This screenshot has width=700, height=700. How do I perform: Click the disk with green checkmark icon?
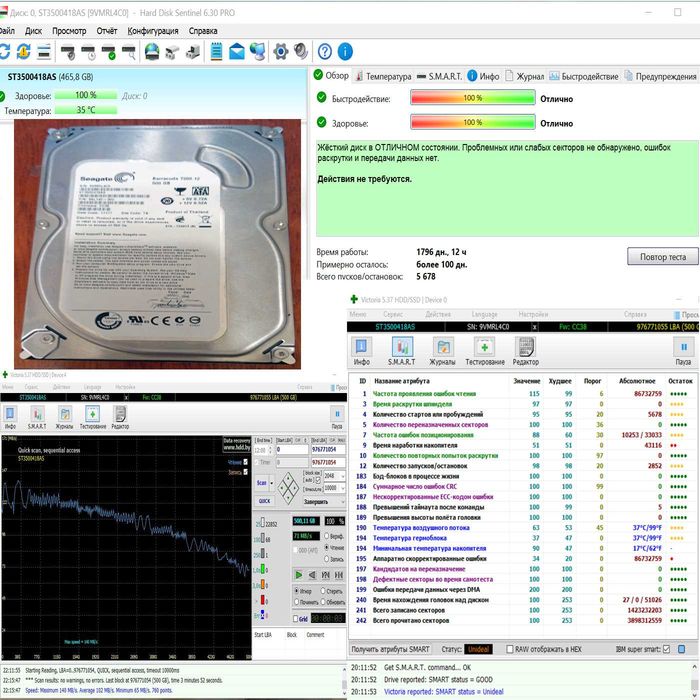tap(108, 52)
